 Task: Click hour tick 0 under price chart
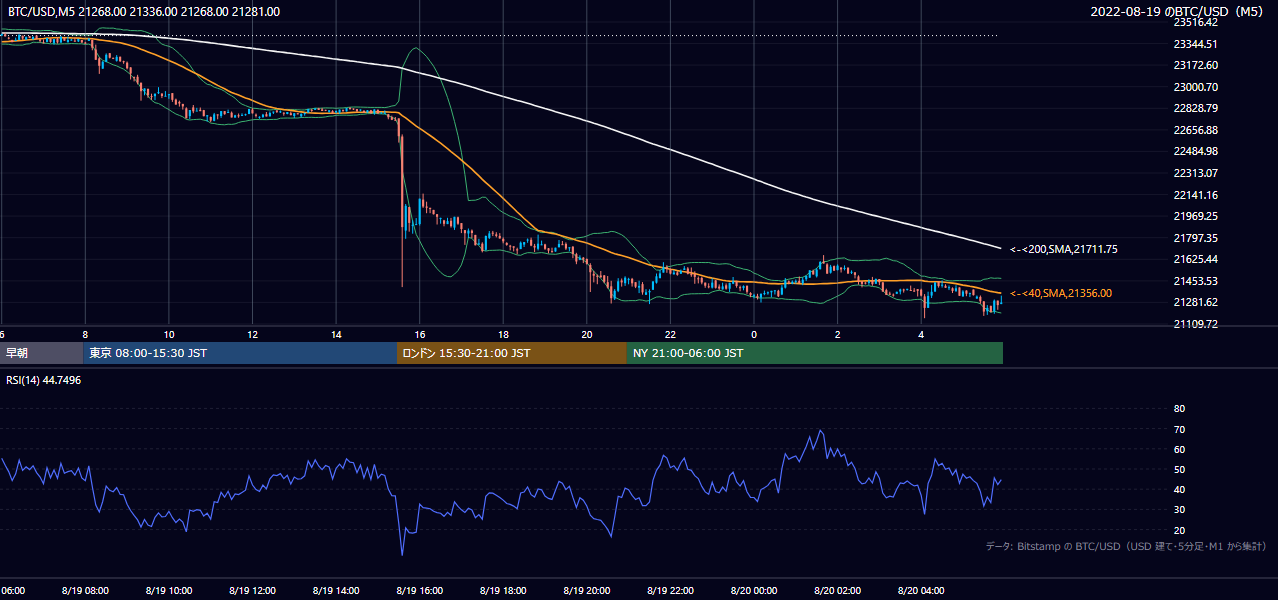coord(754,334)
